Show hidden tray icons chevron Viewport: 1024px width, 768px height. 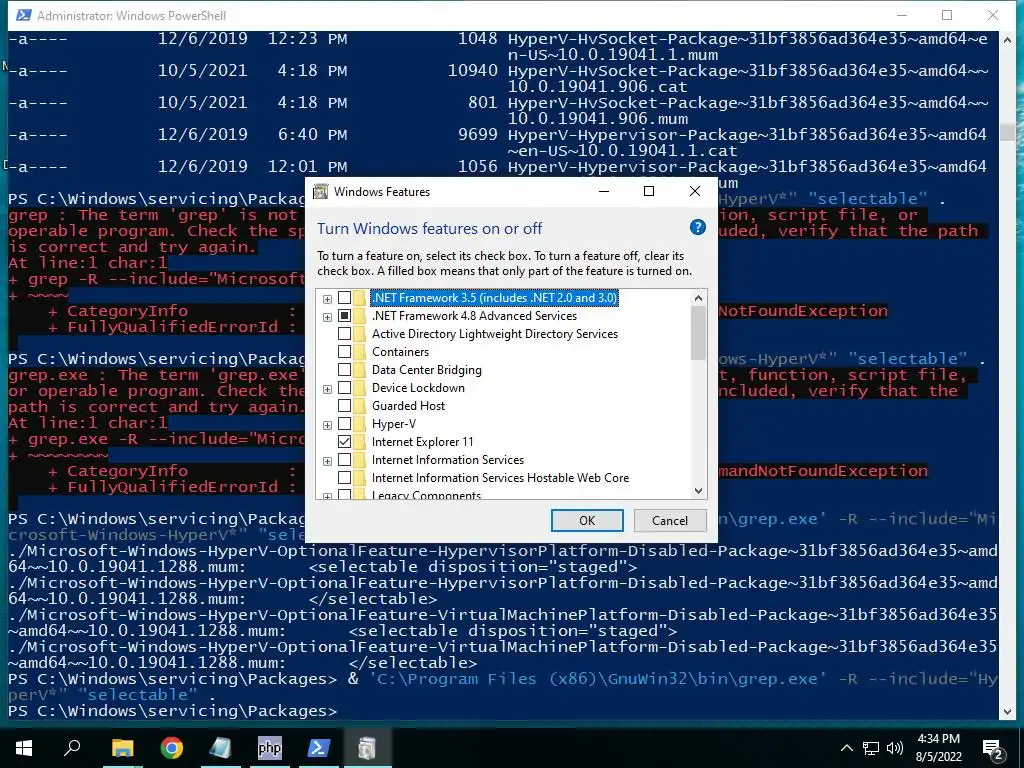point(846,748)
